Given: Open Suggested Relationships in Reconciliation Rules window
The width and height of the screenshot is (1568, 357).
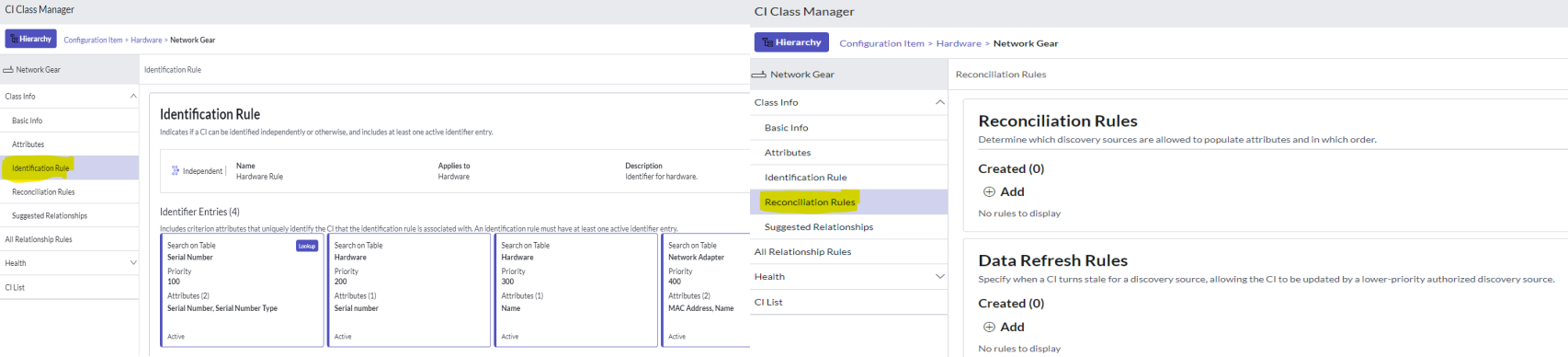Looking at the screenshot, I should [x=849, y=227].
